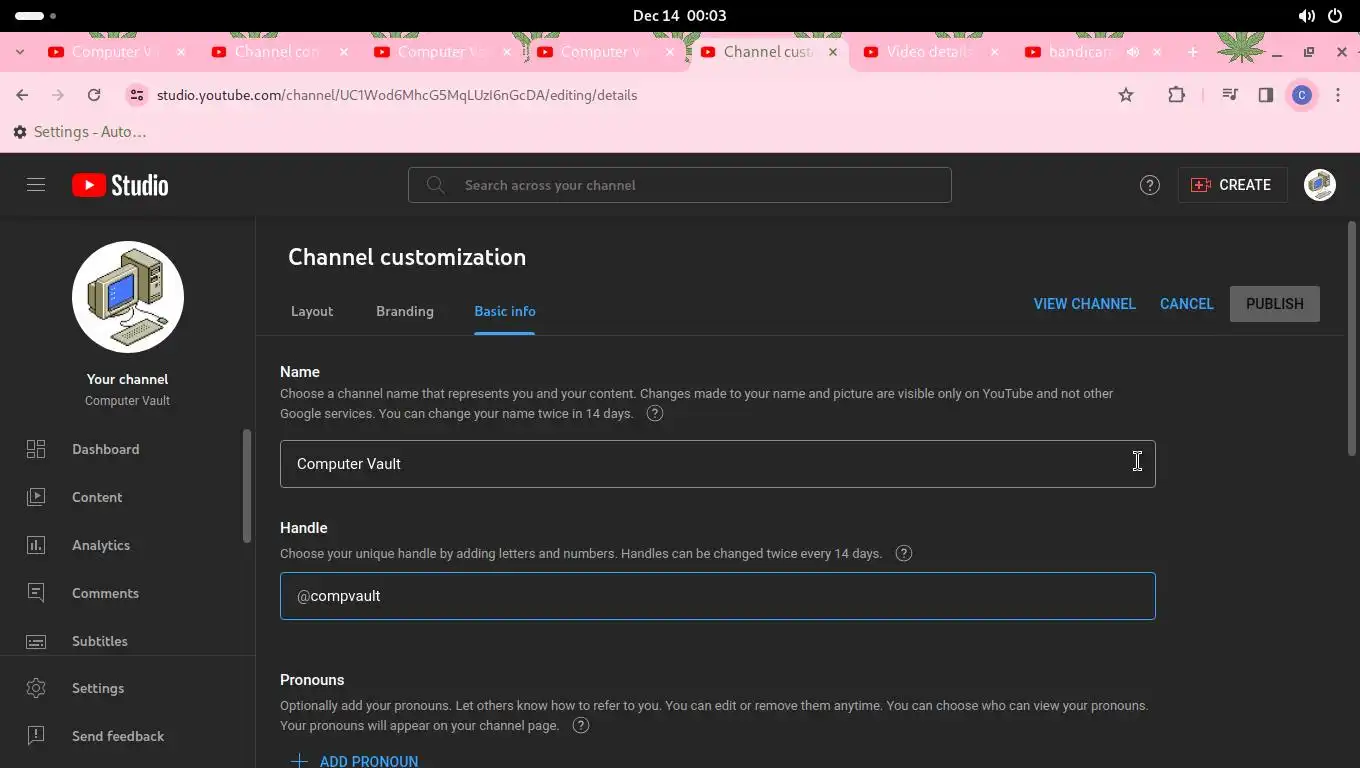Click the YouTube Studio logo

click(x=120, y=185)
